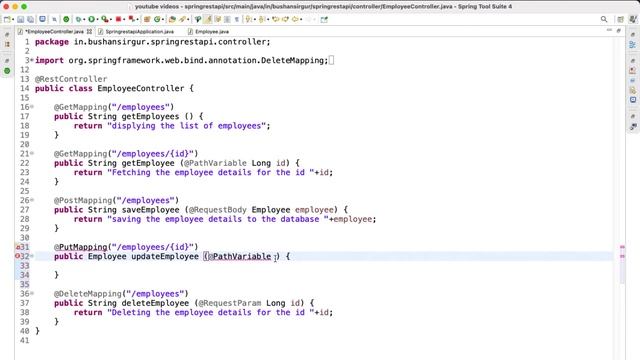Click the magnifier search icon at top right
The width and height of the screenshot is (640, 360).
click(604, 19)
